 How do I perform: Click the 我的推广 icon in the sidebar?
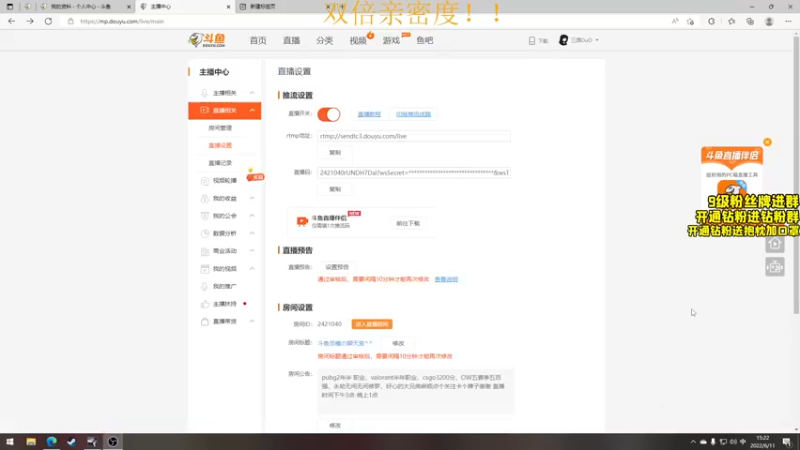click(205, 286)
